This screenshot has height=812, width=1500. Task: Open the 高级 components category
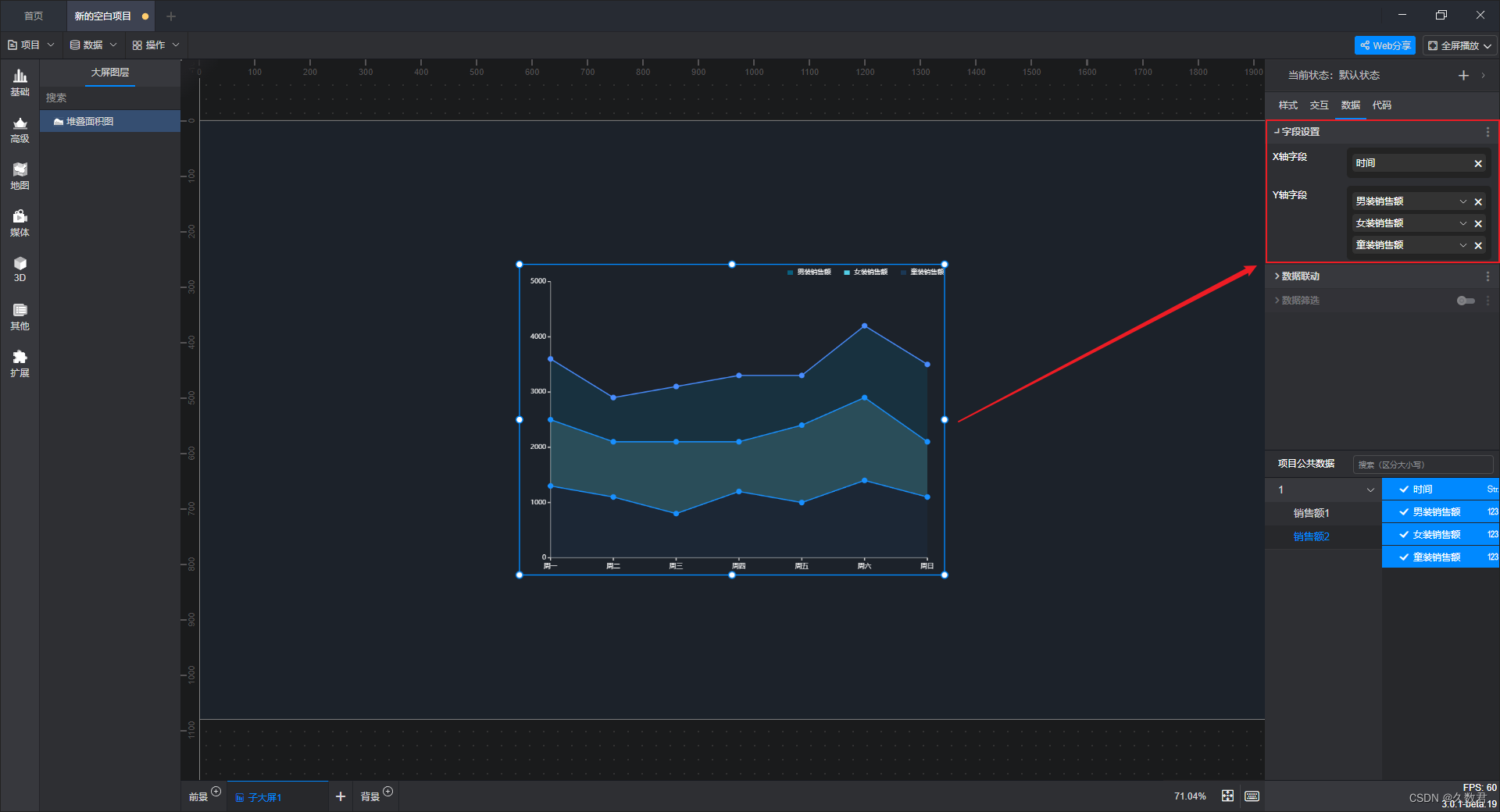pos(20,130)
